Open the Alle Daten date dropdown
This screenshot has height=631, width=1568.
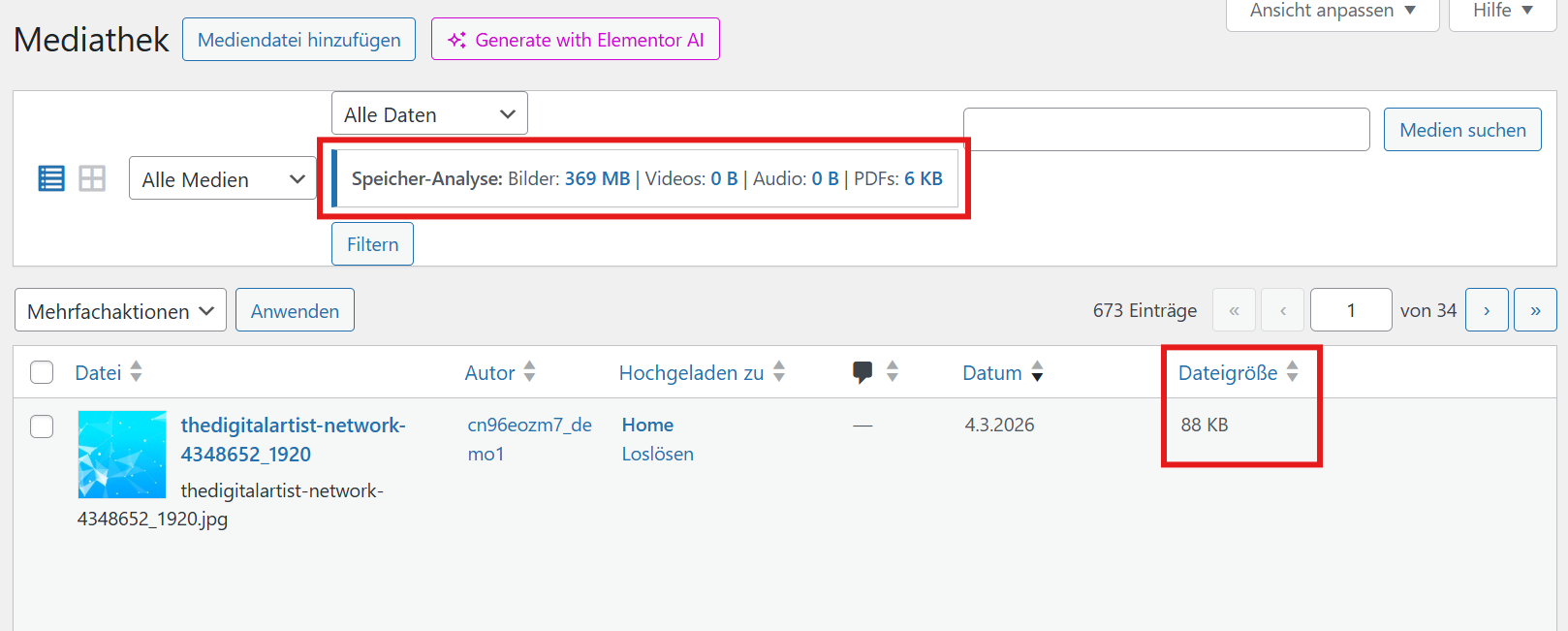click(x=429, y=113)
